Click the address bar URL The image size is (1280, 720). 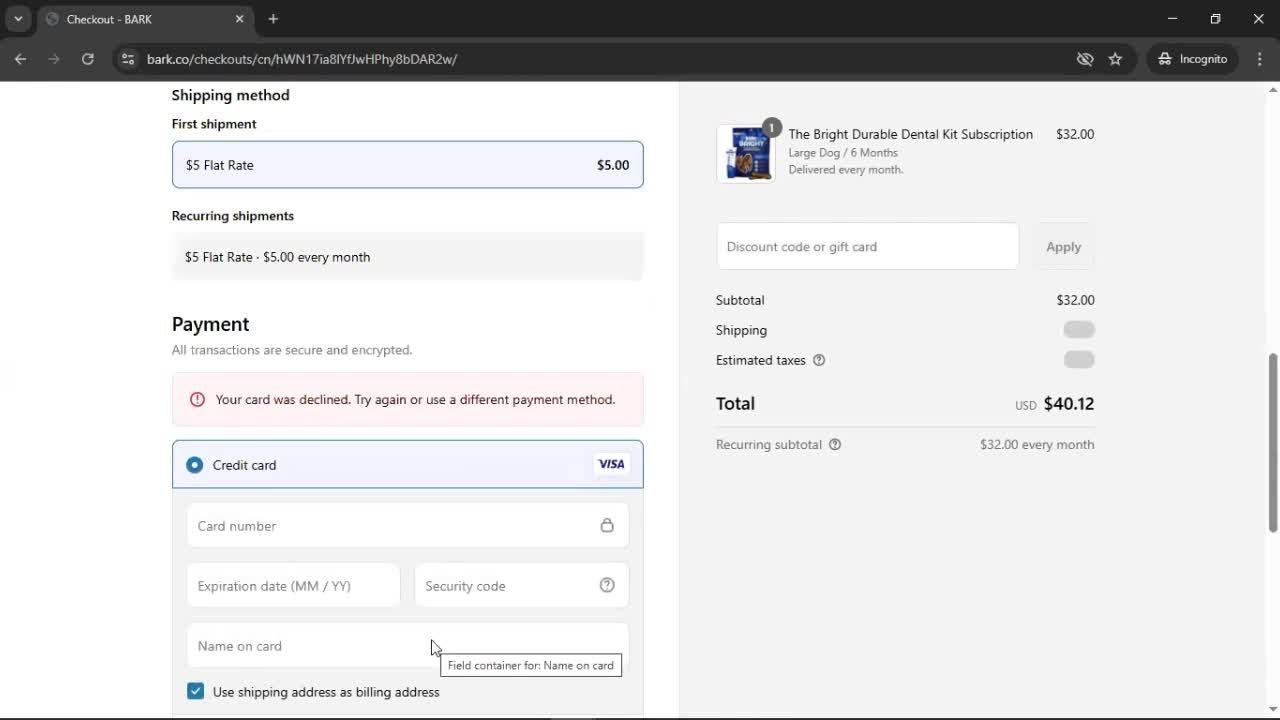click(x=302, y=59)
